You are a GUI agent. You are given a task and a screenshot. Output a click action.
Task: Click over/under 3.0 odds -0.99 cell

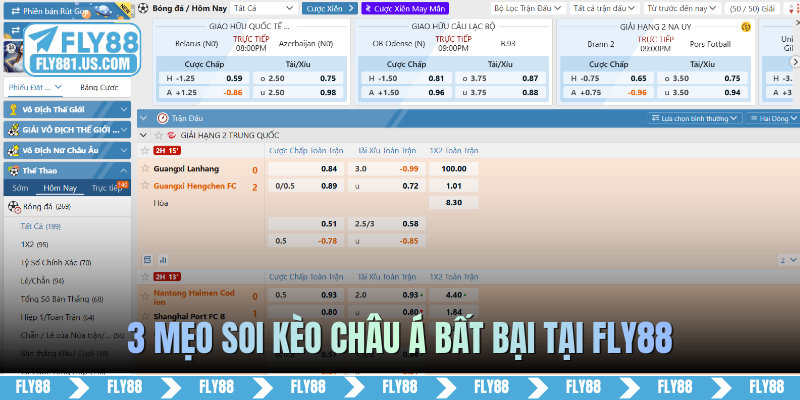(387, 169)
